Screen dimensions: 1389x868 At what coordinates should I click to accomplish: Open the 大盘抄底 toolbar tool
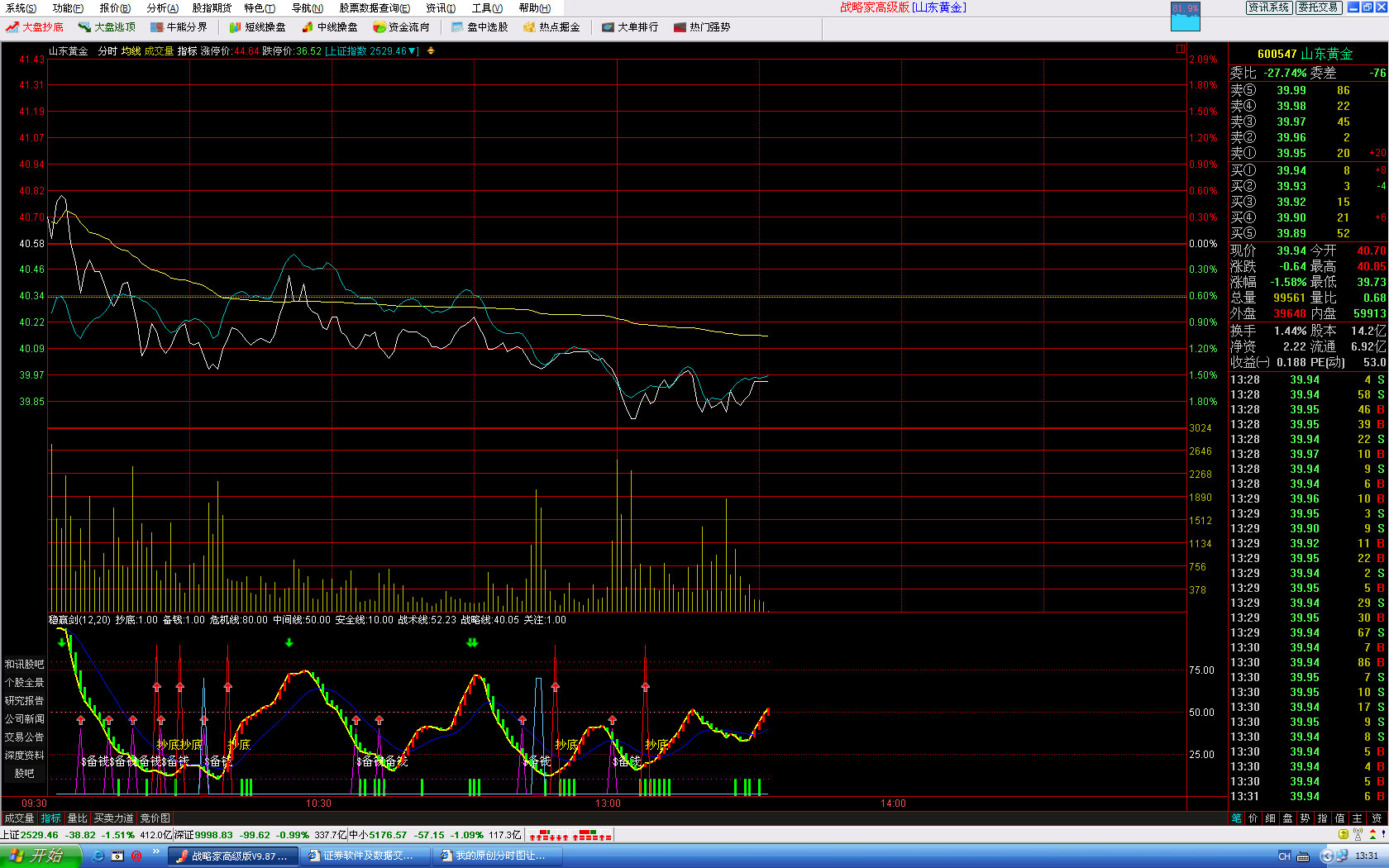click(x=35, y=27)
